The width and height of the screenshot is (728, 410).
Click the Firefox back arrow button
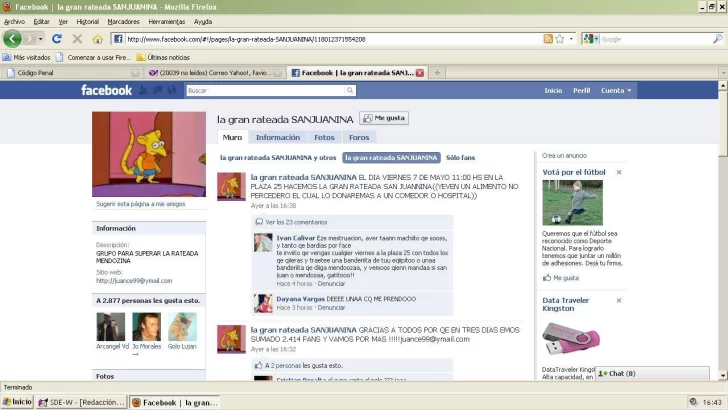pos(13,39)
